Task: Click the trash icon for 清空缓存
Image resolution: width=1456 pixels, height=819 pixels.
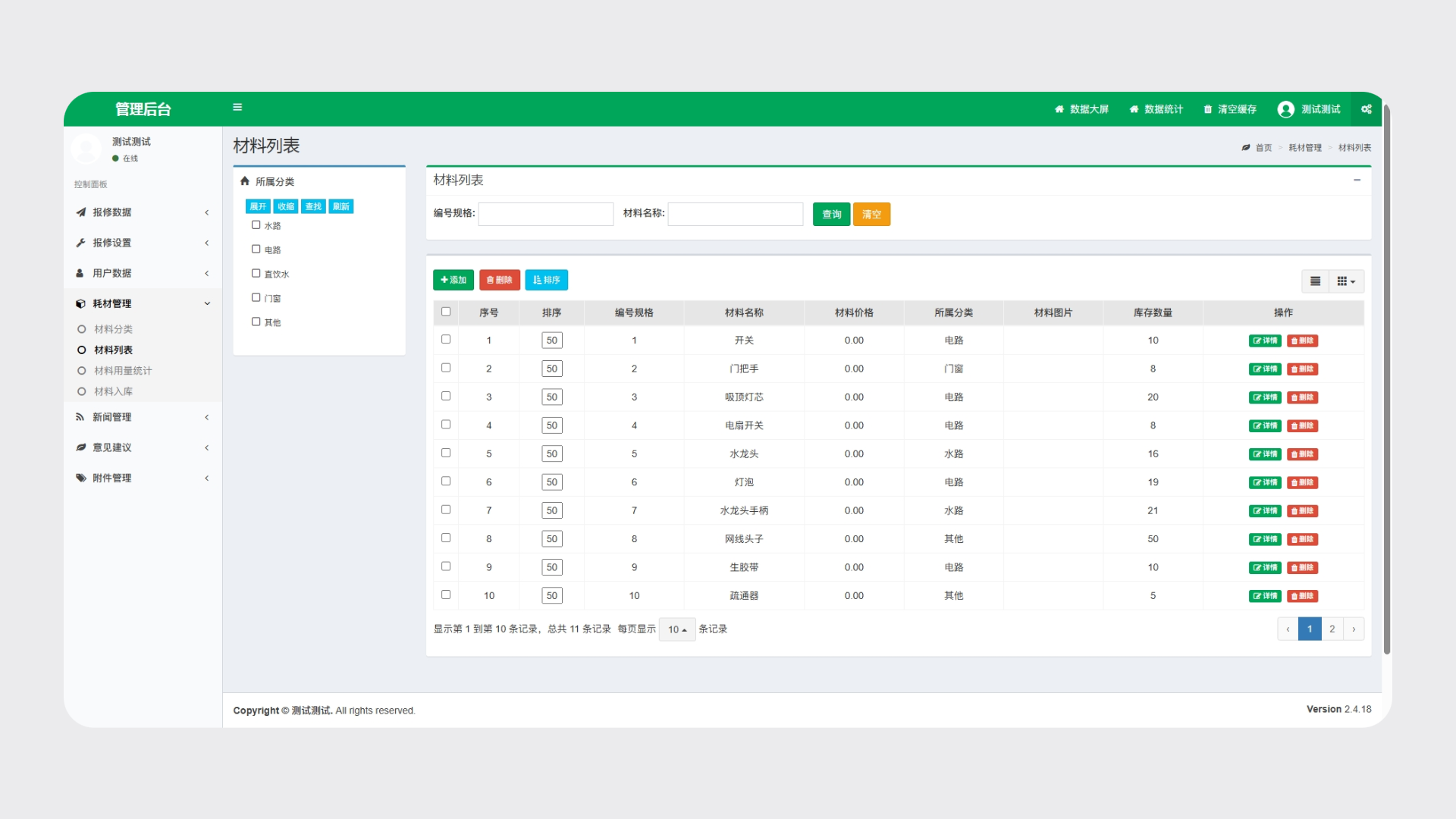Action: tap(1208, 109)
